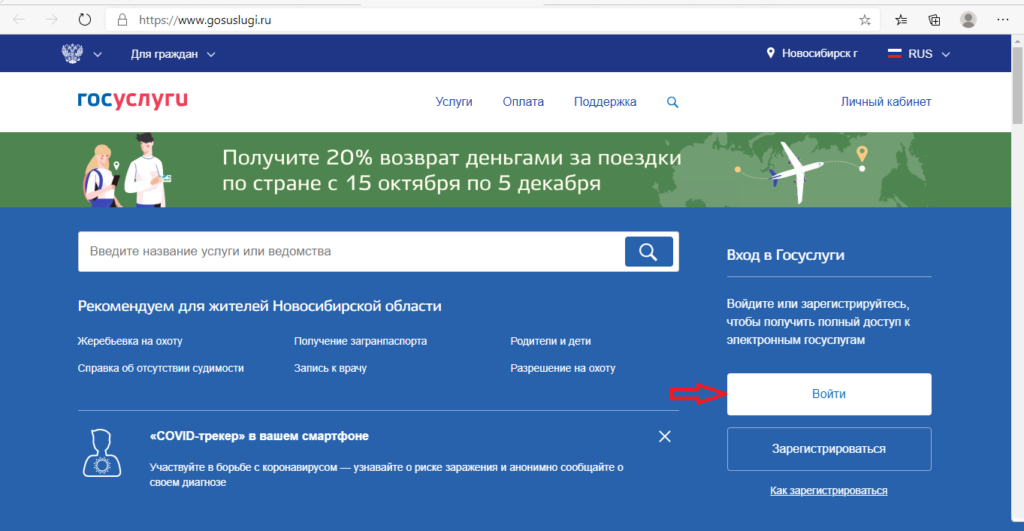Image resolution: width=1024 pixels, height=531 pixels.
Task: Click the COVID tracker person icon
Action: pos(102,453)
